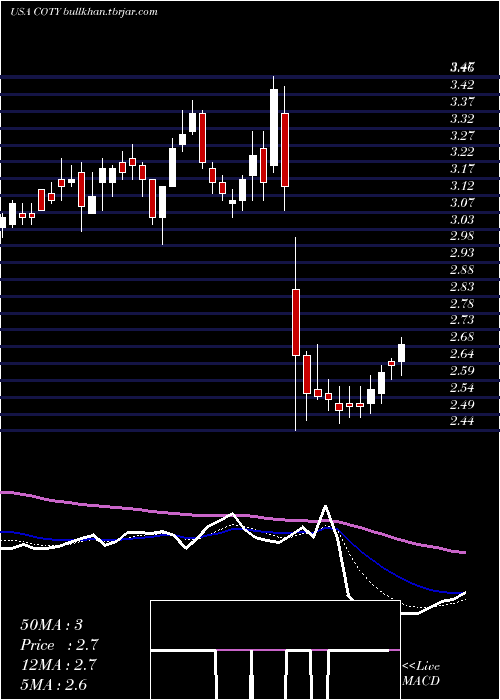500x700 pixels.
Task: Select the 3.32 price axis label
Action: [462, 119]
